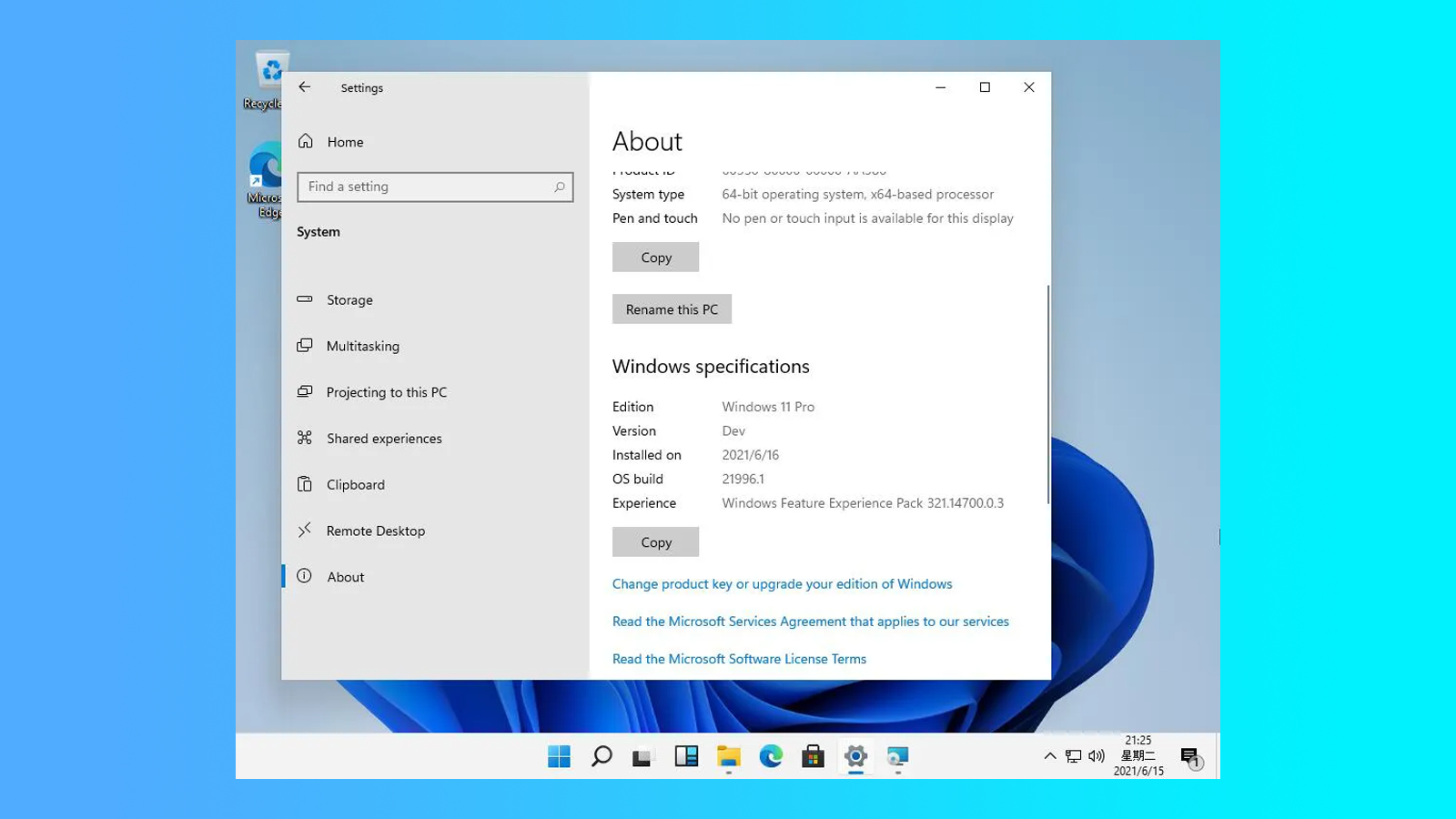This screenshot has width=1456, height=819.
Task: Select OS build value 21996.1
Action: pos(743,479)
